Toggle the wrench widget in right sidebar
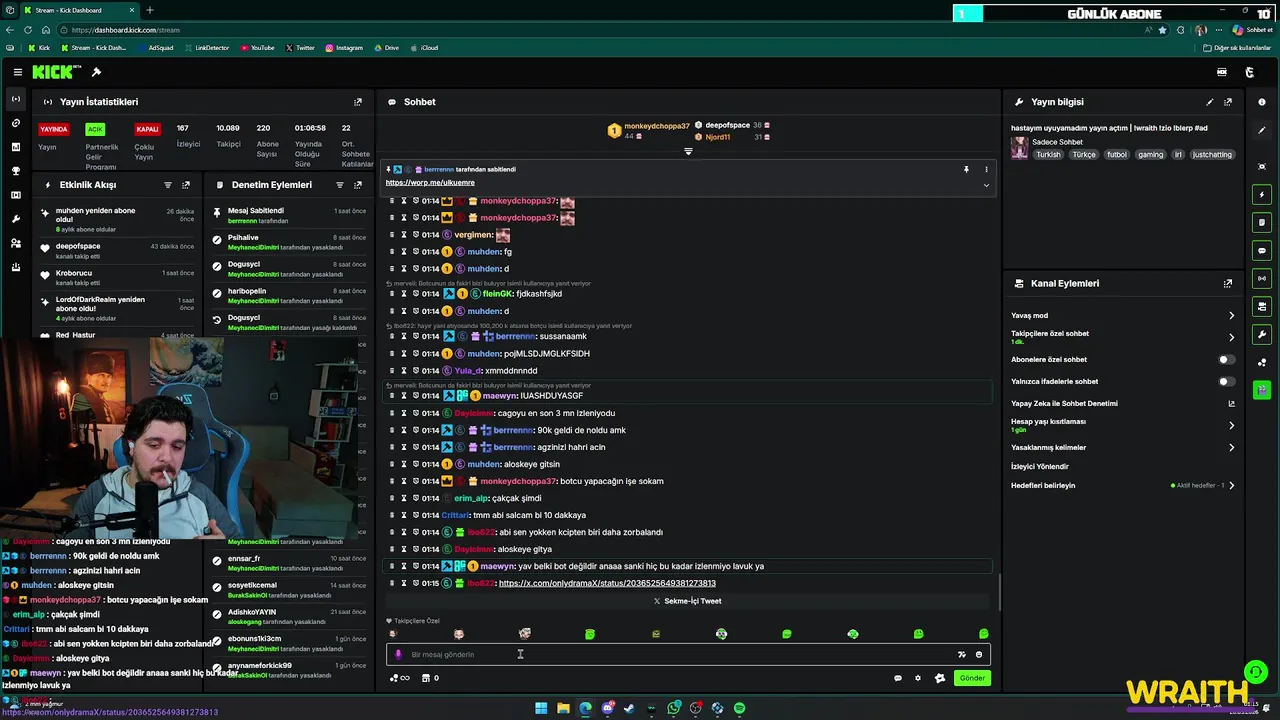This screenshot has width=1280, height=720. 1262,334
